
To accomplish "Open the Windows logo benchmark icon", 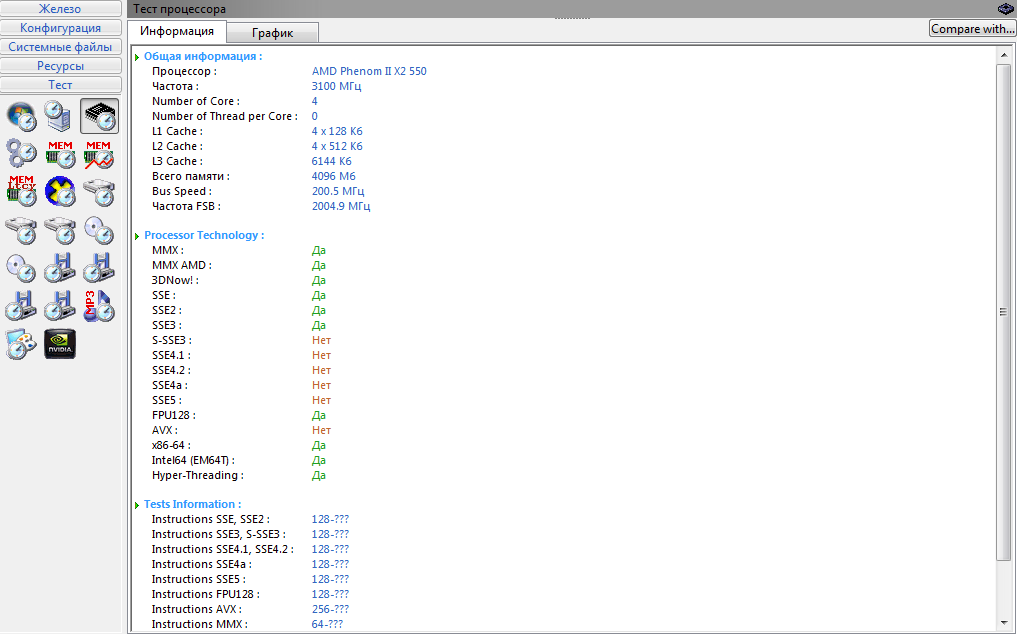I will tap(21, 116).
